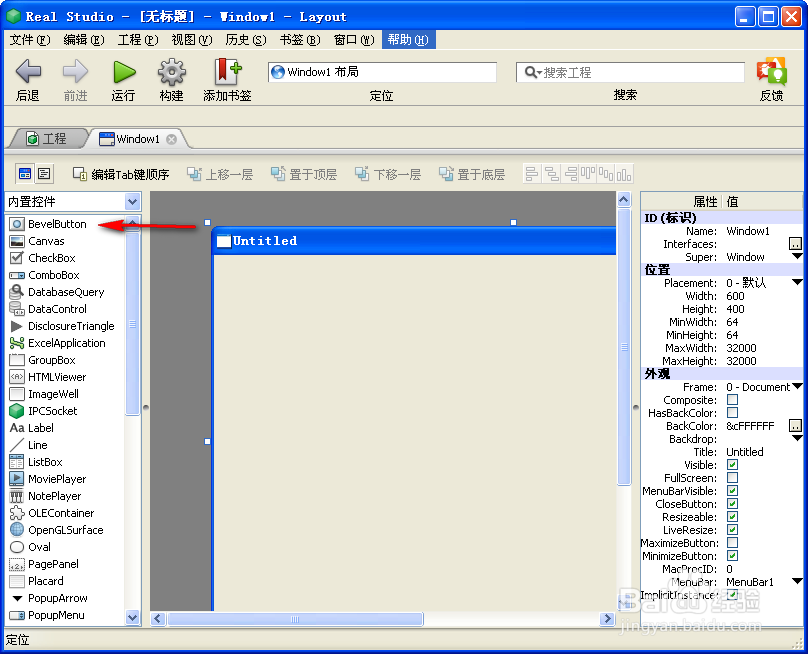Select the Canvas control
The image size is (808, 654).
[46, 241]
